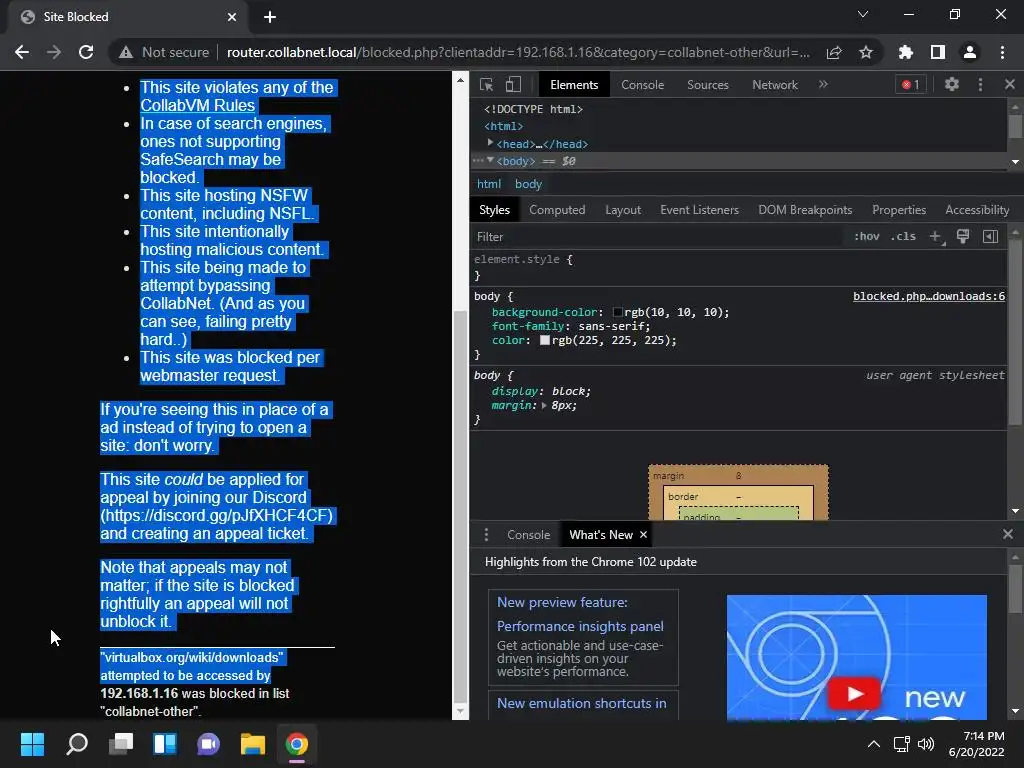The height and width of the screenshot is (768, 1024).
Task: Click the font-family sans-serif value
Action: [x=613, y=326]
